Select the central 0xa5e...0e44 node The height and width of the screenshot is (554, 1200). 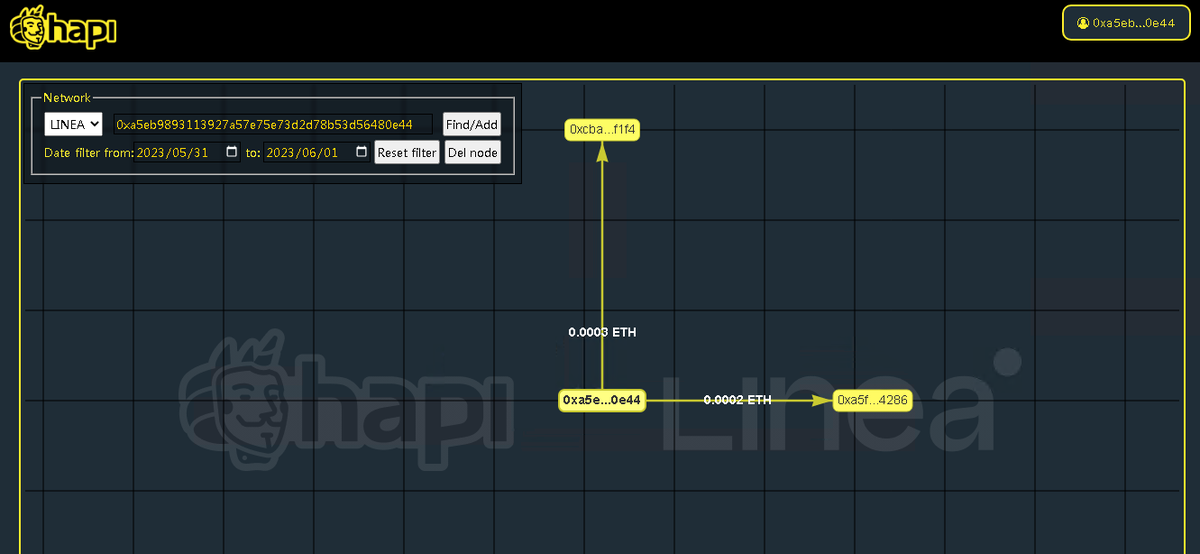click(601, 400)
